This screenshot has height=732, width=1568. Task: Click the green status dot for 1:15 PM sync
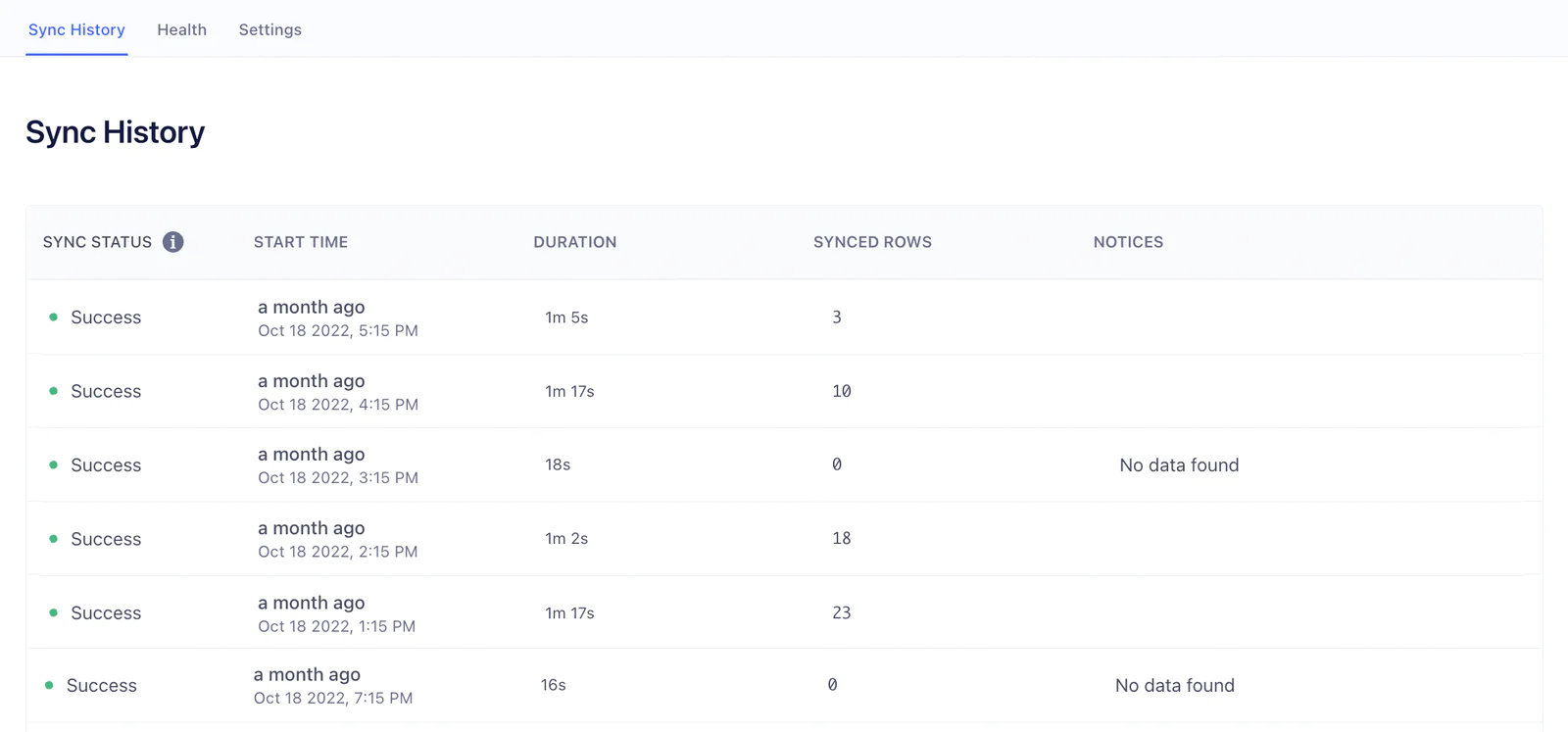(53, 612)
